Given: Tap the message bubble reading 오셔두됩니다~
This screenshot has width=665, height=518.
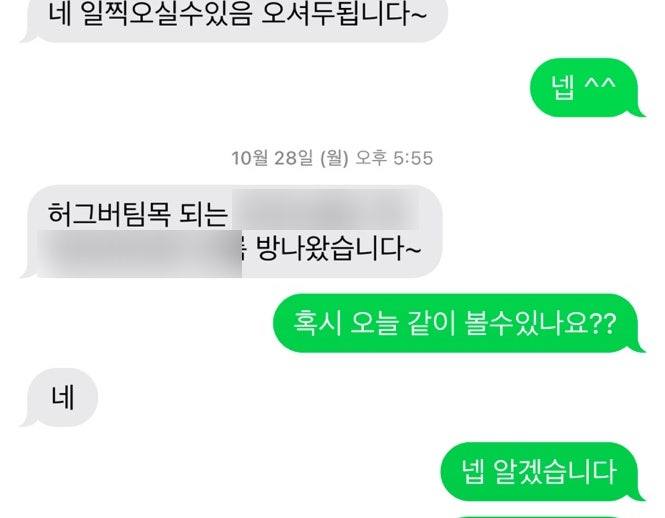Looking at the screenshot, I should pos(234,17).
